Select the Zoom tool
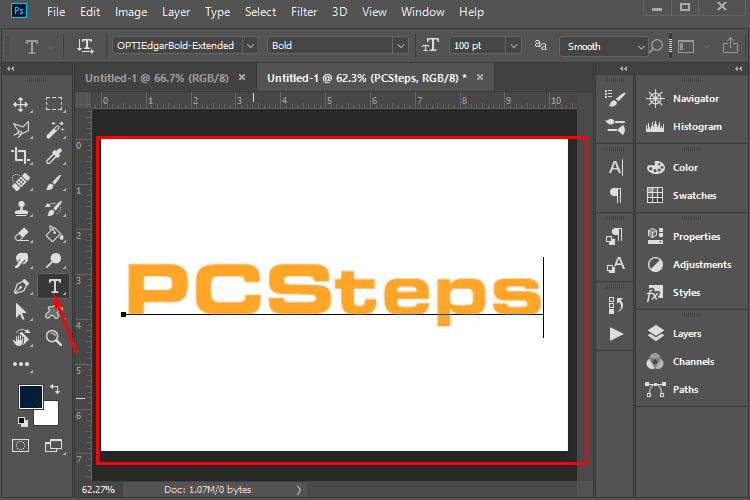Image resolution: width=750 pixels, height=500 pixels. coord(54,337)
